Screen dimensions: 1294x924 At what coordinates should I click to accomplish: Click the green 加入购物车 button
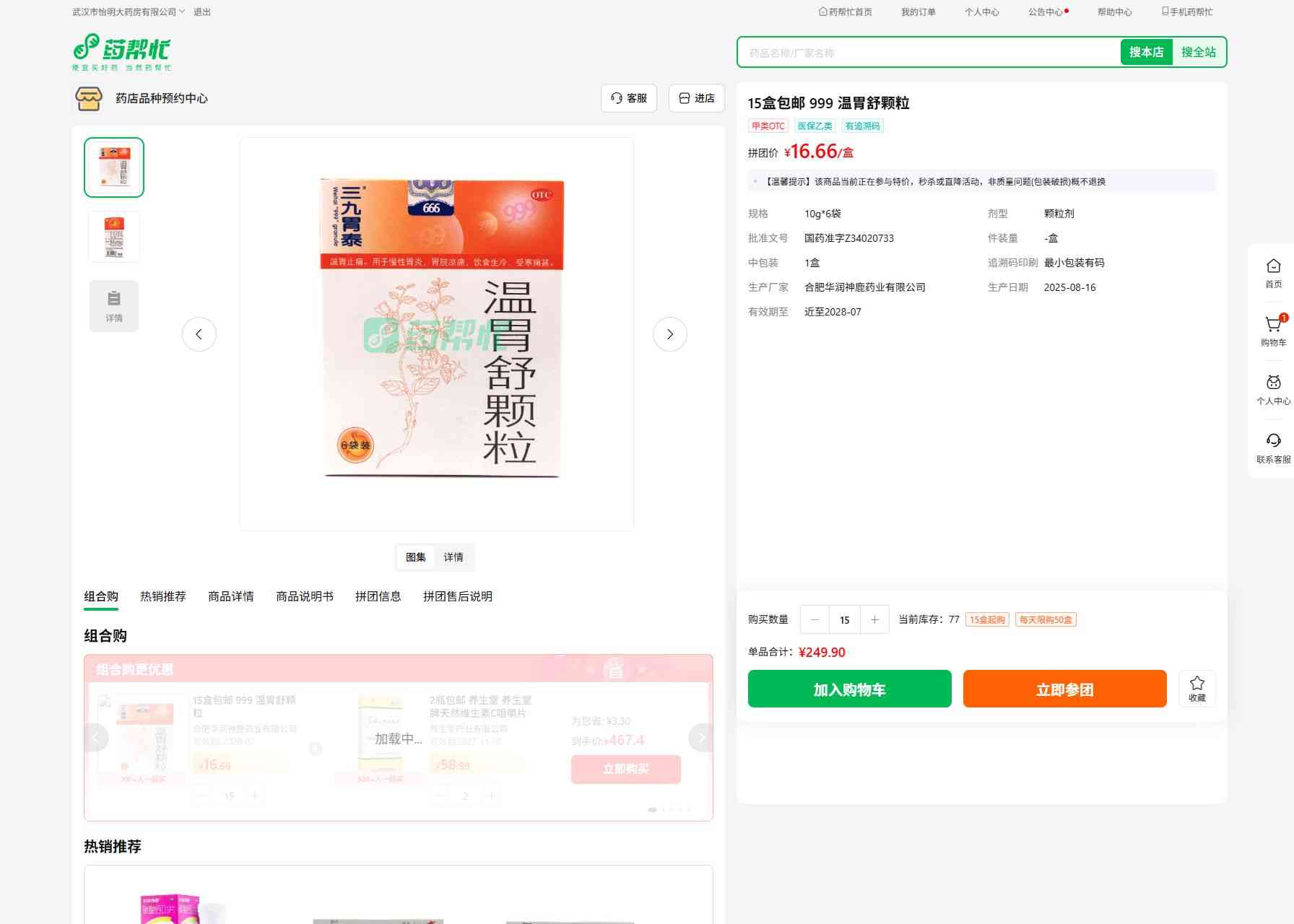[x=849, y=689]
